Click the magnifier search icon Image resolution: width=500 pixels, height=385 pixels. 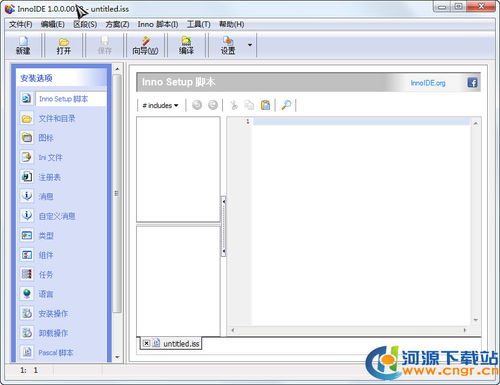pos(286,105)
